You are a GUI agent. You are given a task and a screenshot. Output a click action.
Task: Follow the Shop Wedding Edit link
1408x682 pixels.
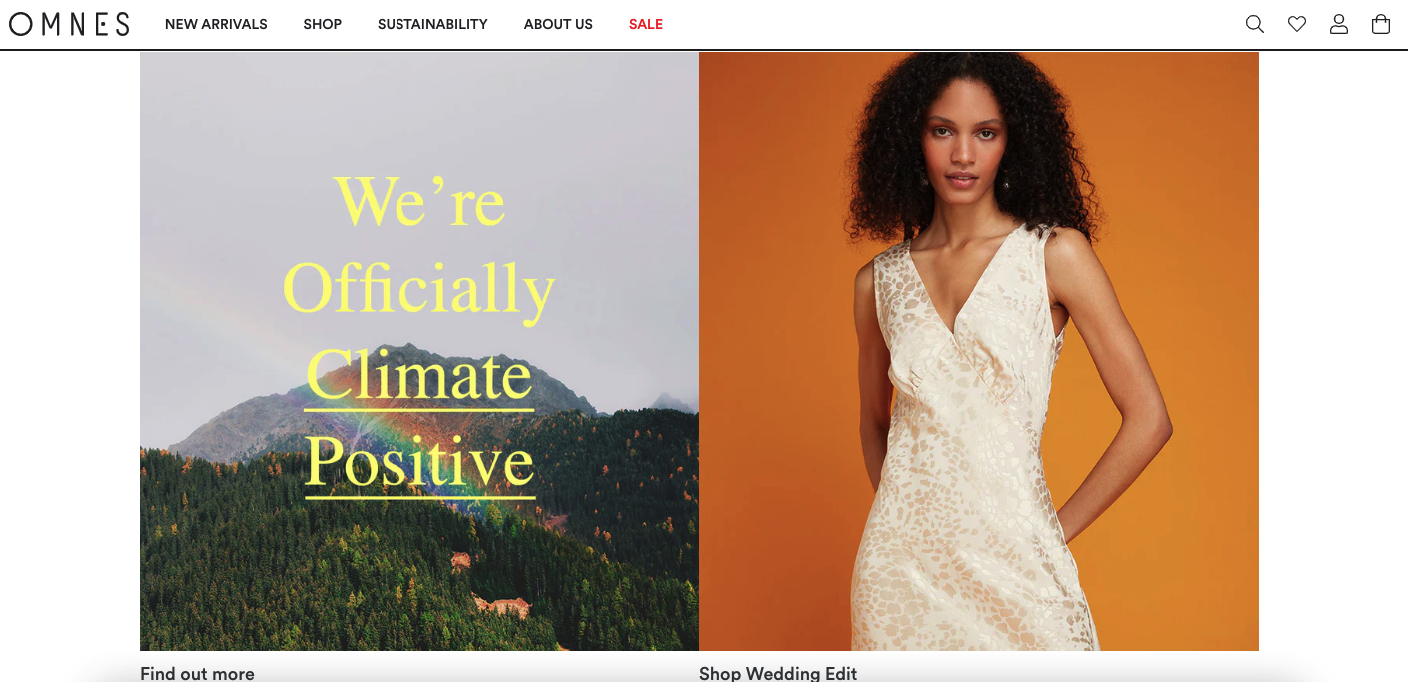(x=778, y=673)
